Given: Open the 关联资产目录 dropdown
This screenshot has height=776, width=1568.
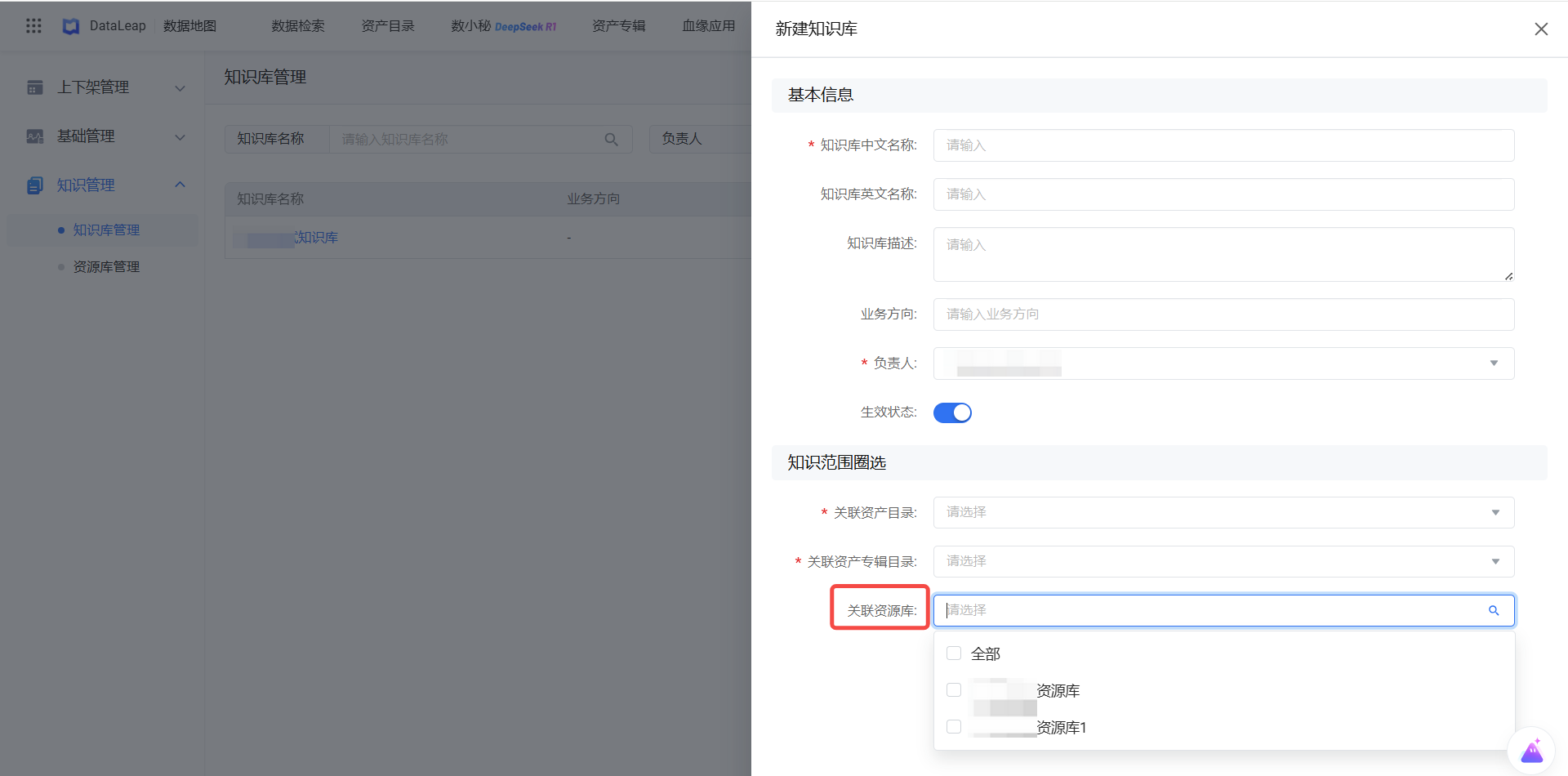Looking at the screenshot, I should point(1223,513).
